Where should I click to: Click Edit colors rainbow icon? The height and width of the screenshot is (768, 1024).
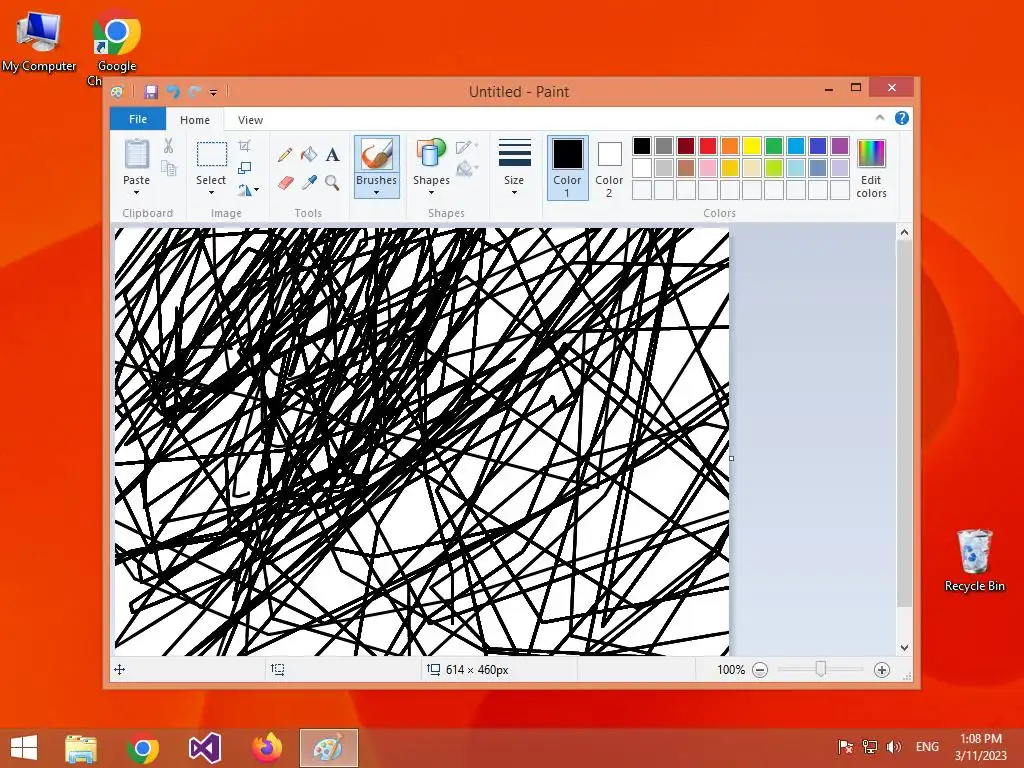pos(871,153)
